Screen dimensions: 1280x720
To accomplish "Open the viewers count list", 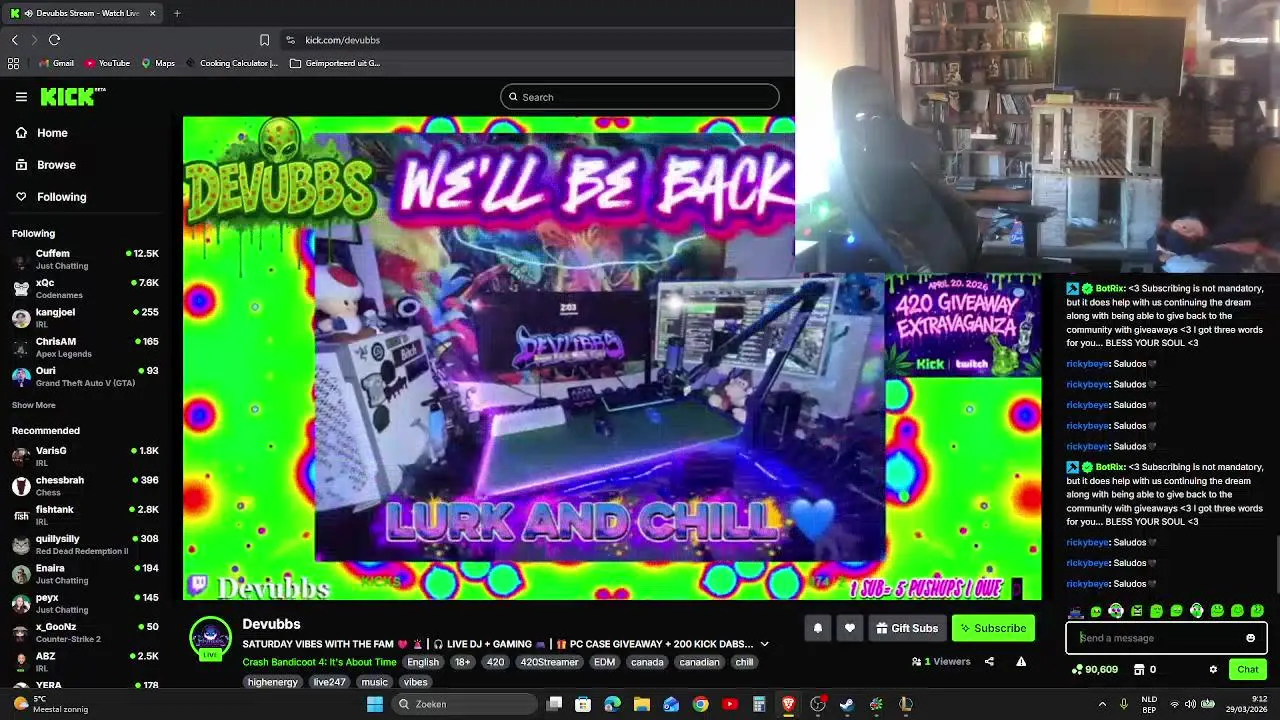I will [x=941, y=661].
